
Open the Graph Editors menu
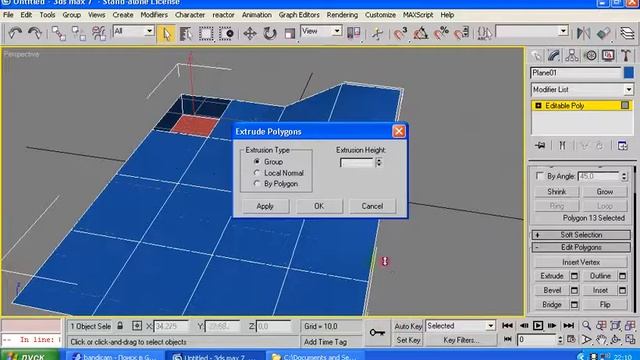[x=299, y=15]
